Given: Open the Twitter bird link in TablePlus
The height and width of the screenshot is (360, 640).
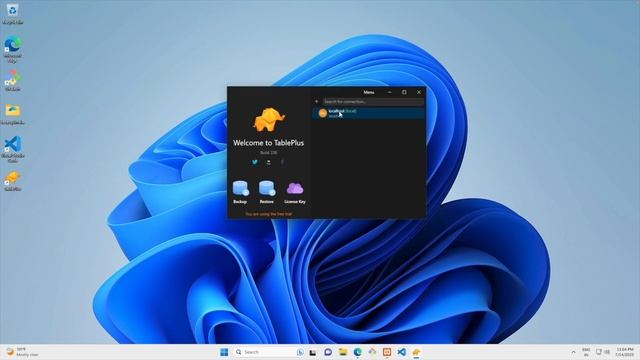Looking at the screenshot, I should tap(255, 162).
